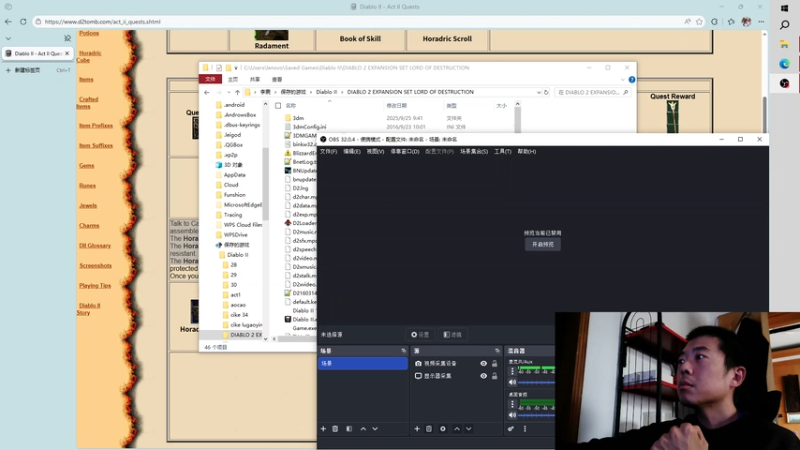This screenshot has width=800, height=450.
Task: Move source down in OBS sources toolbar
Action: click(468, 429)
